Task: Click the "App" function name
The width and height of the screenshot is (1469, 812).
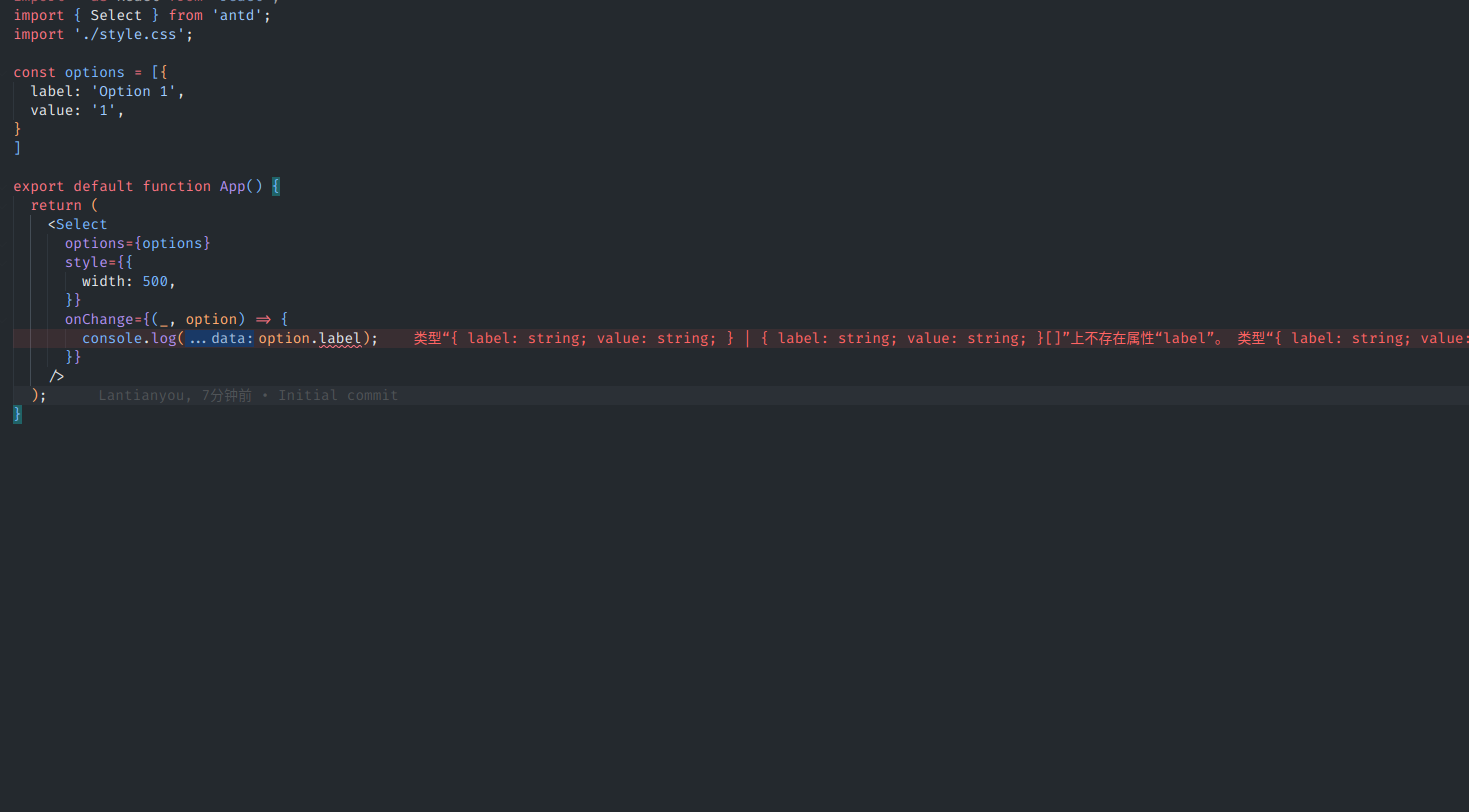Action: (231, 186)
